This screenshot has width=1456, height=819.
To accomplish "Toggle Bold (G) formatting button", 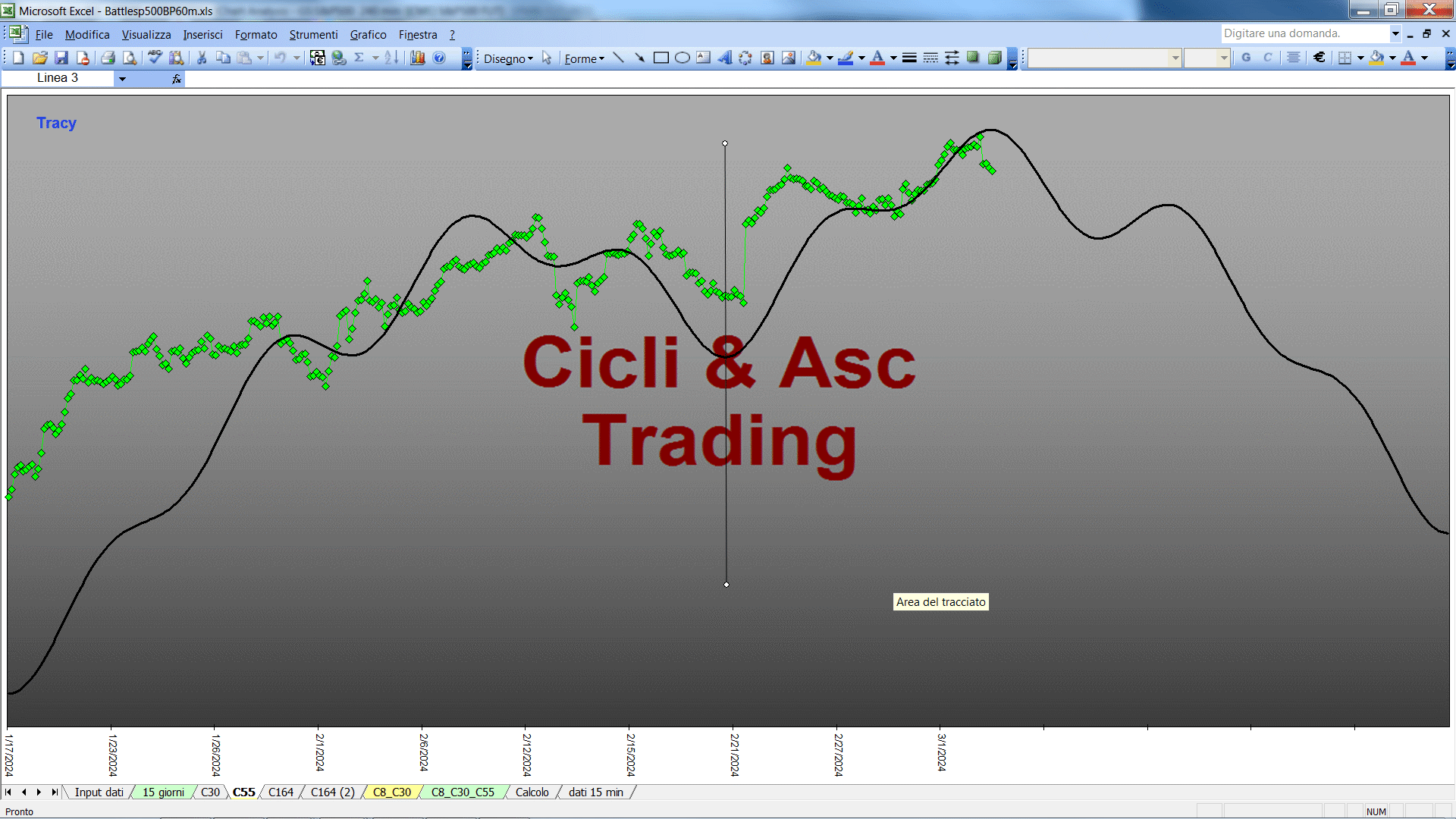I will (x=1246, y=58).
